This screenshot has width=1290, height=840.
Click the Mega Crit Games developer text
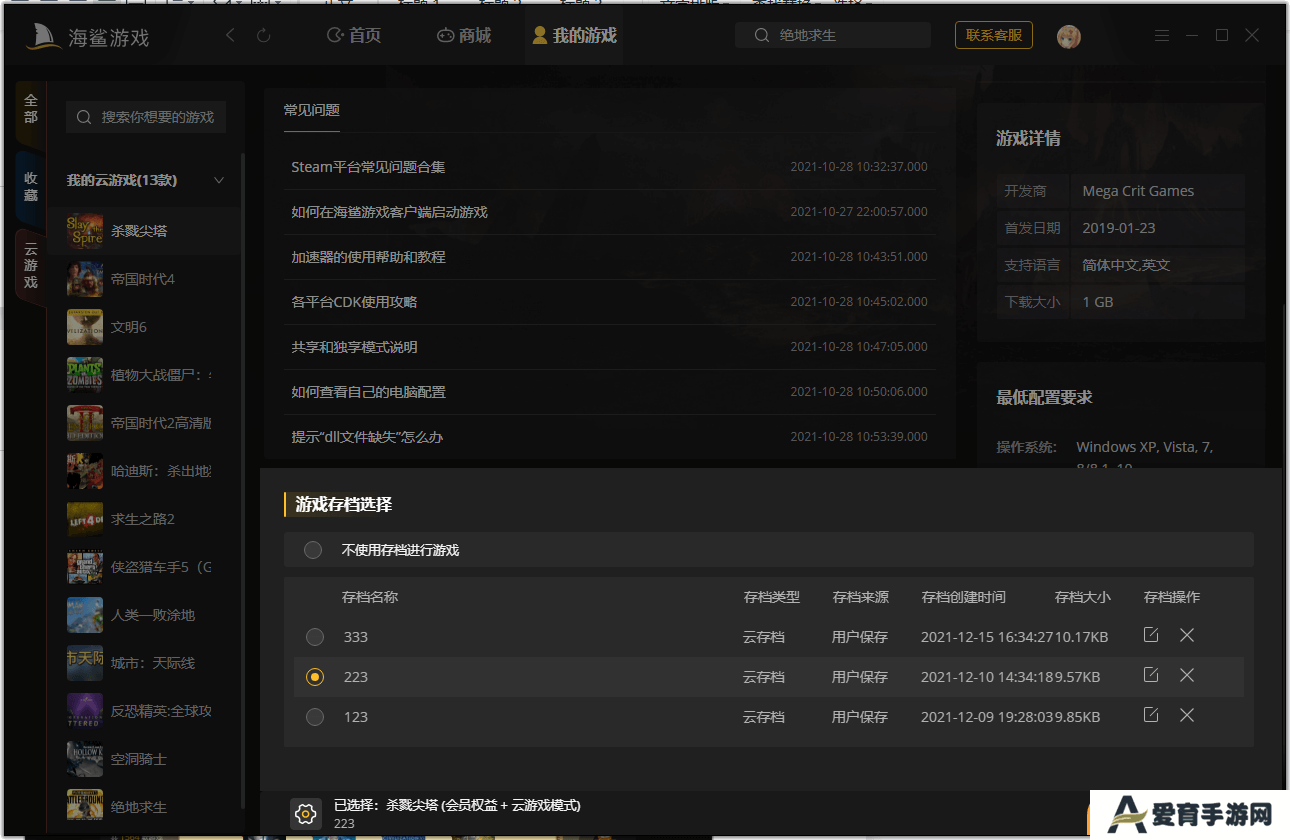pyautogui.click(x=1138, y=191)
